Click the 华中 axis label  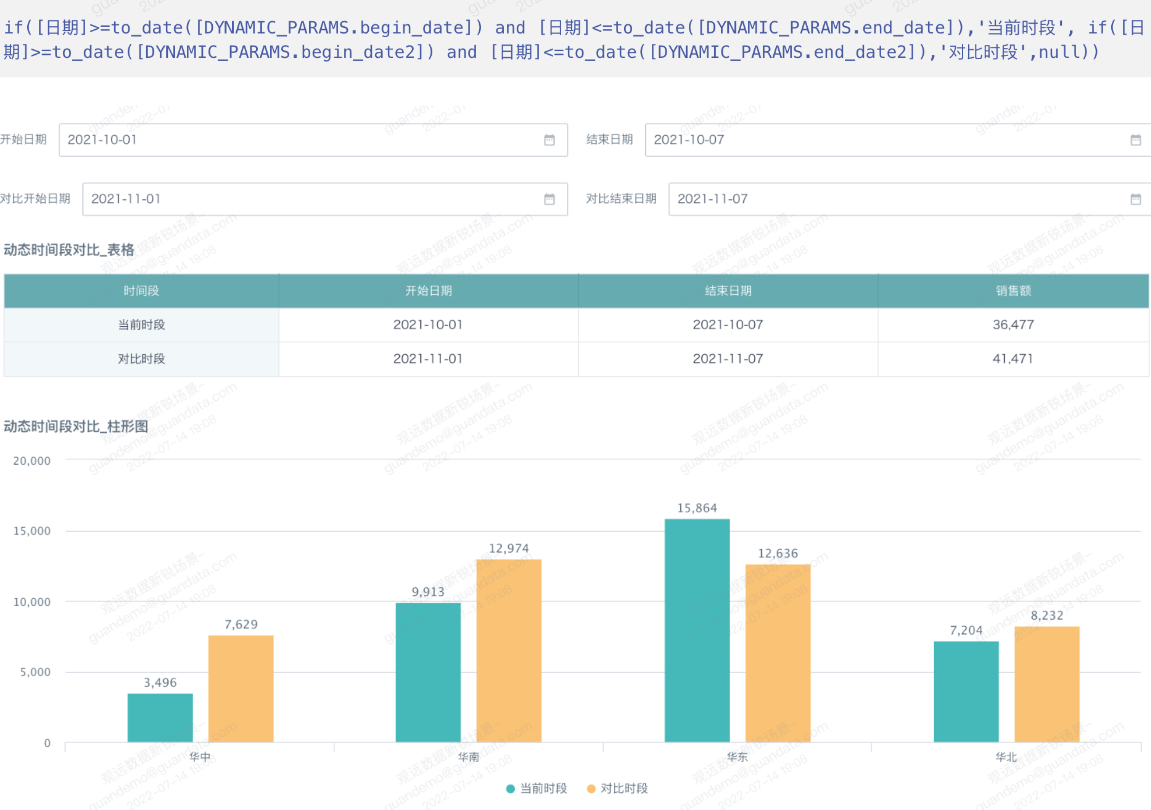pyautogui.click(x=200, y=756)
